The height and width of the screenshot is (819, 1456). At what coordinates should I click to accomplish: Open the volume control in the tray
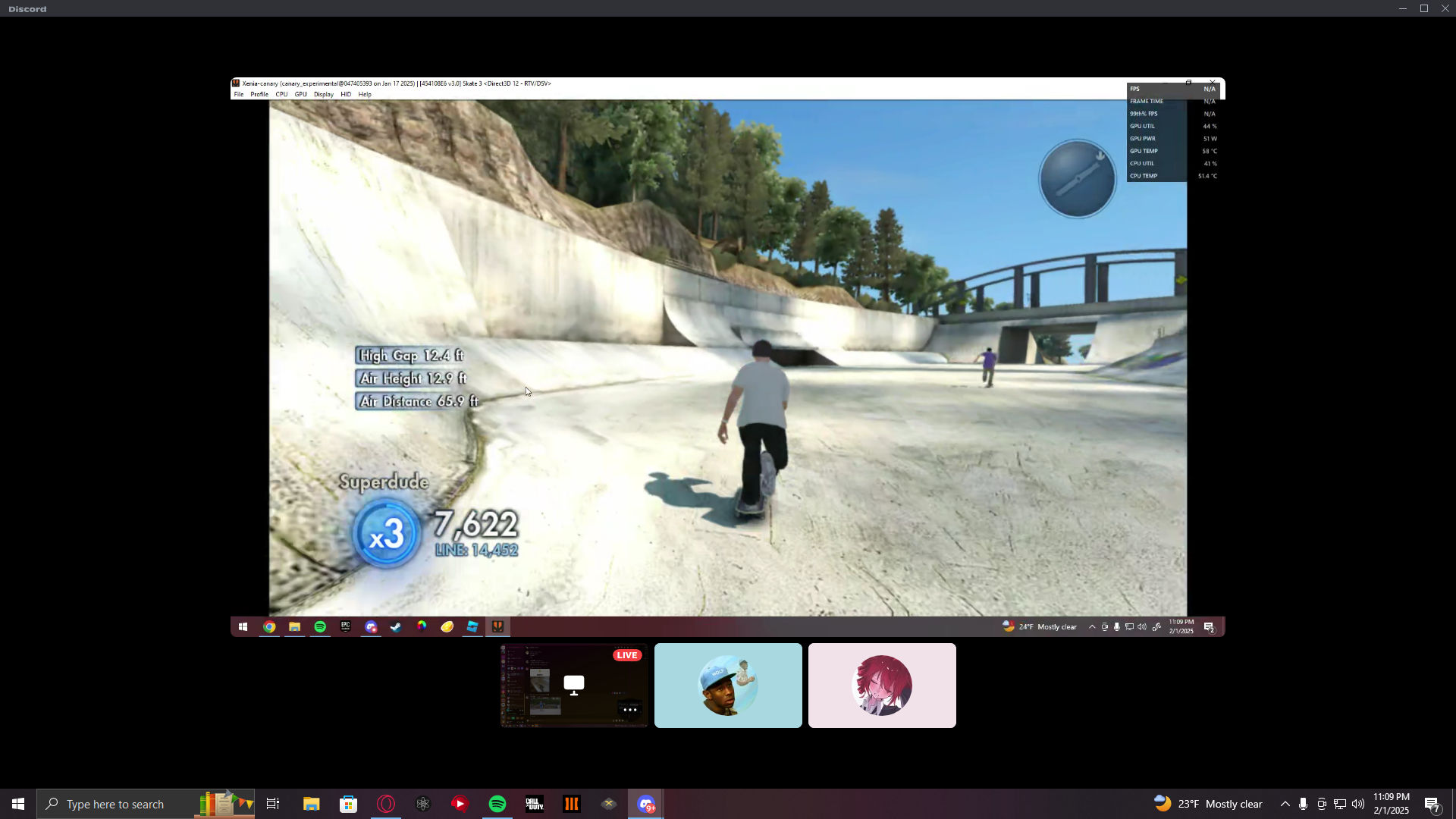point(1357,804)
